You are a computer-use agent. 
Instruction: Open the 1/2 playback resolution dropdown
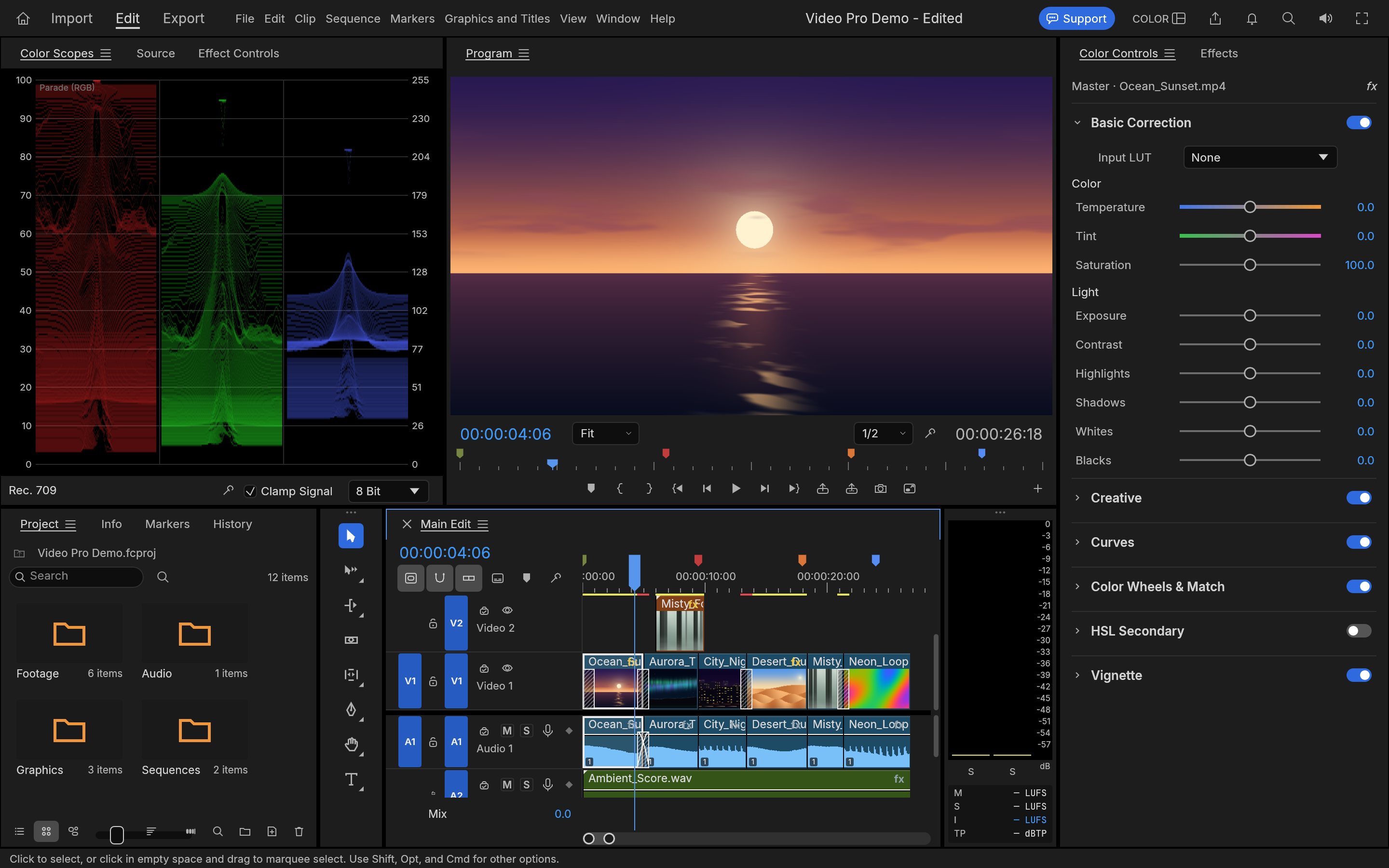click(883, 434)
